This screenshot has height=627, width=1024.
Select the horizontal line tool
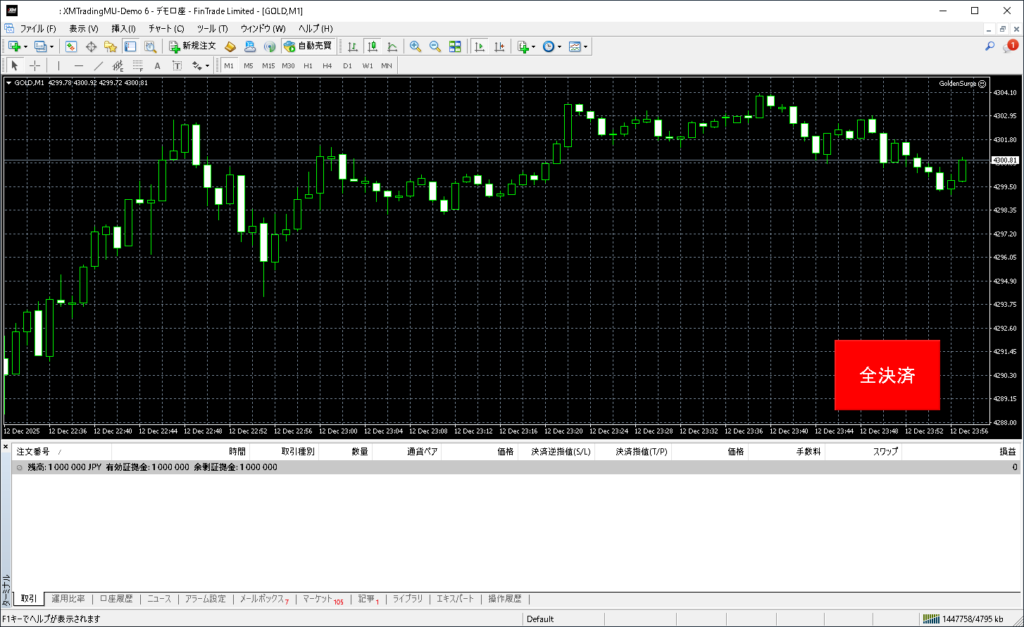tap(79, 66)
